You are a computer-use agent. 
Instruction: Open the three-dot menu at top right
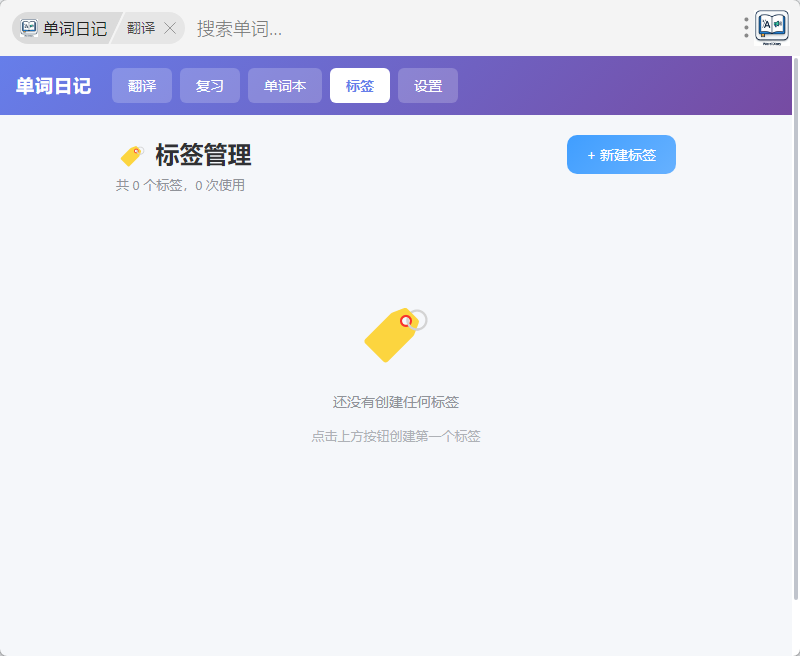[x=746, y=28]
